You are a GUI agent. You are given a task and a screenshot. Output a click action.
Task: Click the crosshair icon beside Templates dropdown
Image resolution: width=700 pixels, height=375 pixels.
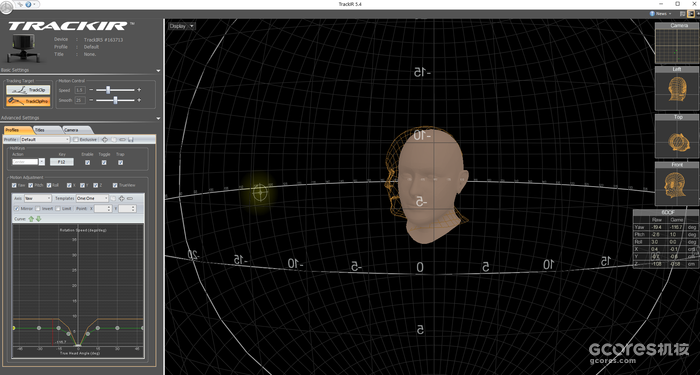121,198
